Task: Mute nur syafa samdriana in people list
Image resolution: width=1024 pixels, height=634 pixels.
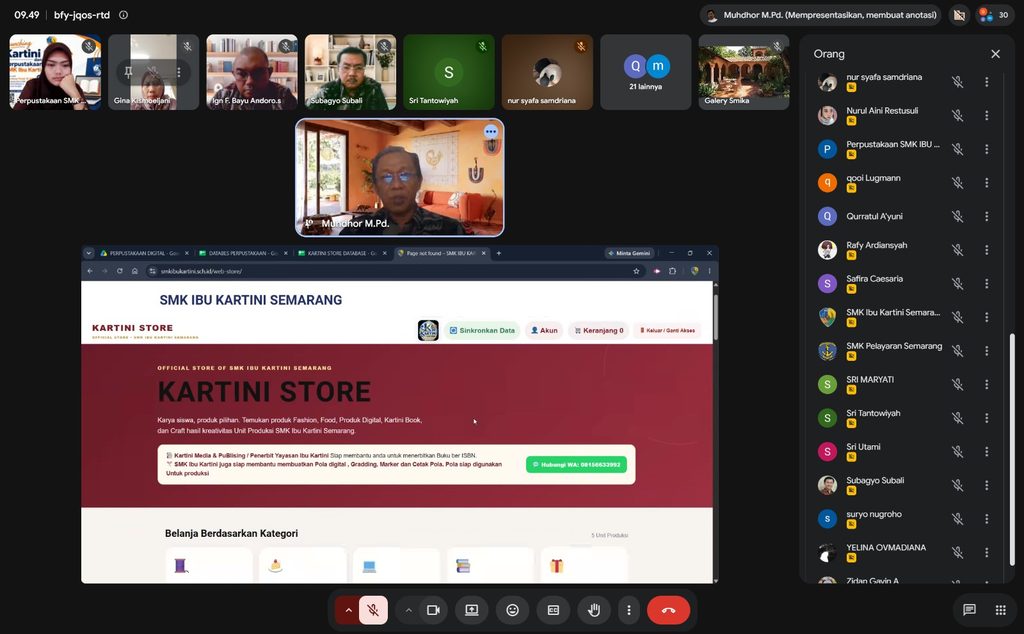Action: (957, 82)
